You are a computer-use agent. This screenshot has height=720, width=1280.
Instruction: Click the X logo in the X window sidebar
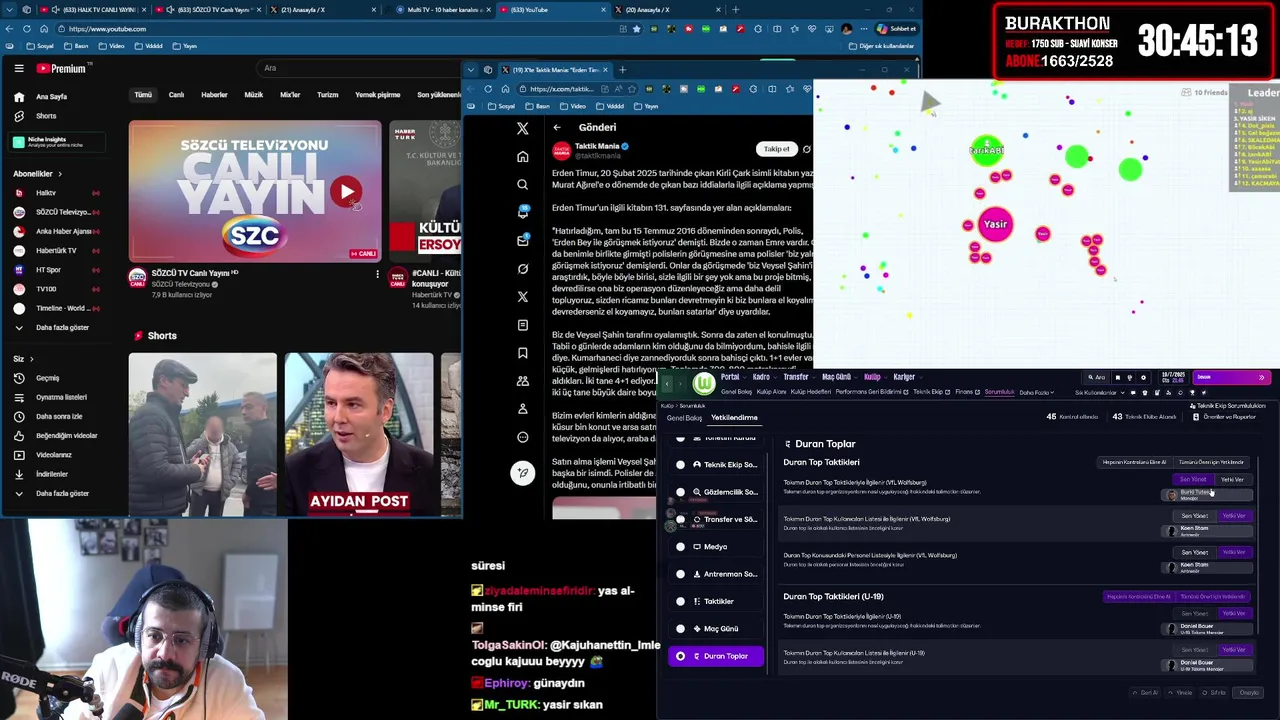click(x=522, y=128)
